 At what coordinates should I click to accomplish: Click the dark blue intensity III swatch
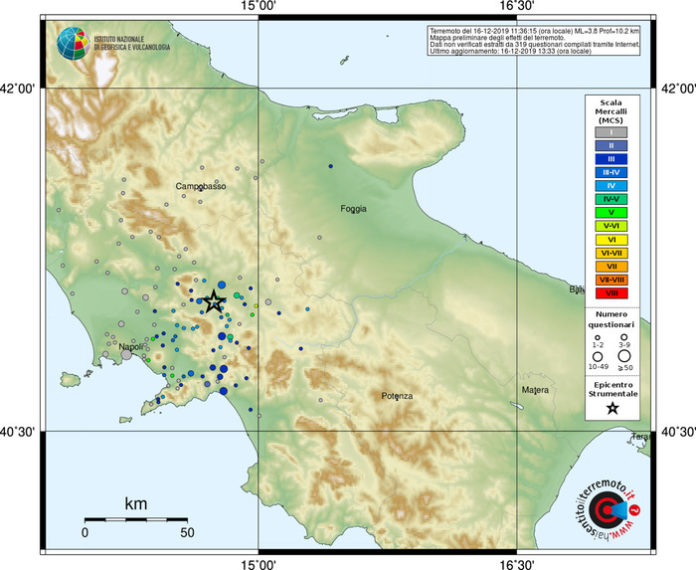pos(611,159)
